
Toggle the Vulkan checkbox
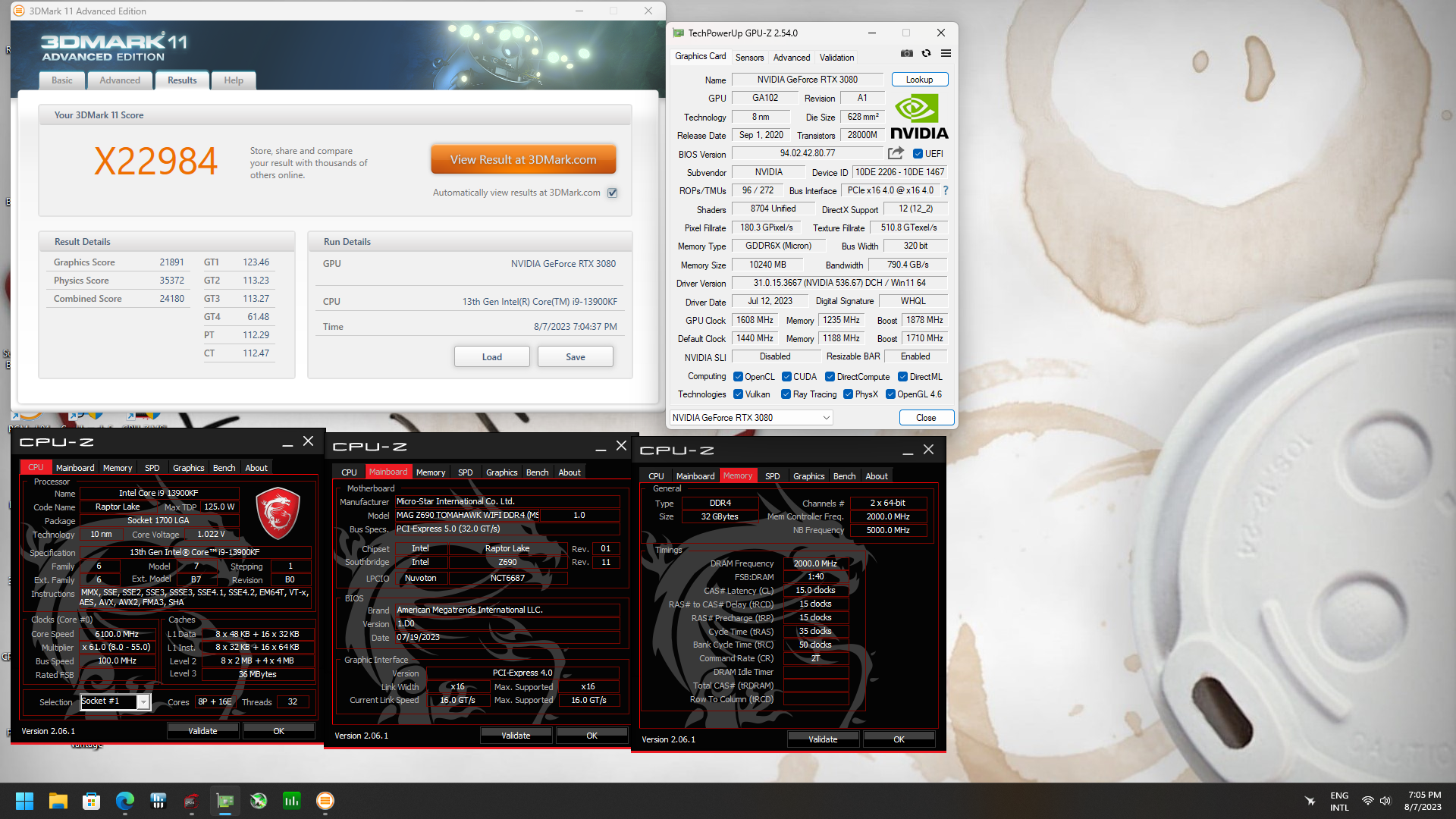pyautogui.click(x=738, y=394)
